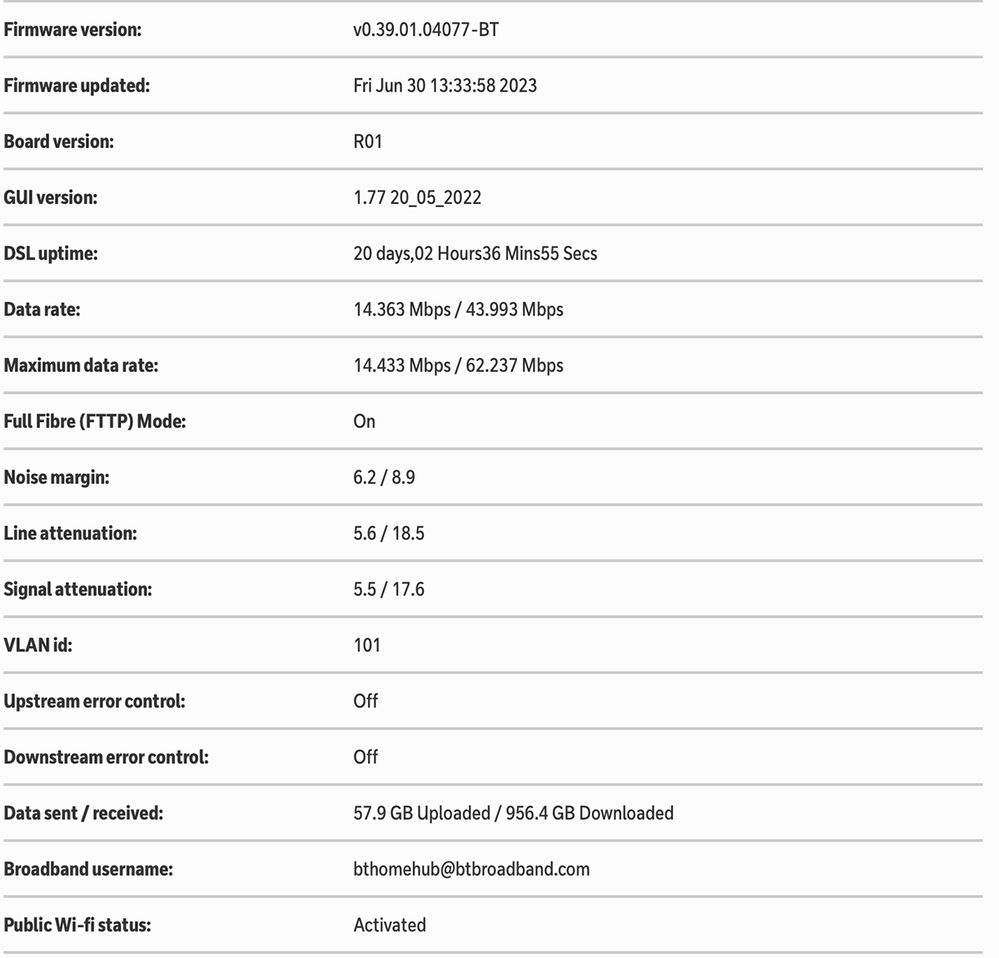The image size is (999, 958).
Task: Click the "Broadband username:" label
Action: [88, 870]
